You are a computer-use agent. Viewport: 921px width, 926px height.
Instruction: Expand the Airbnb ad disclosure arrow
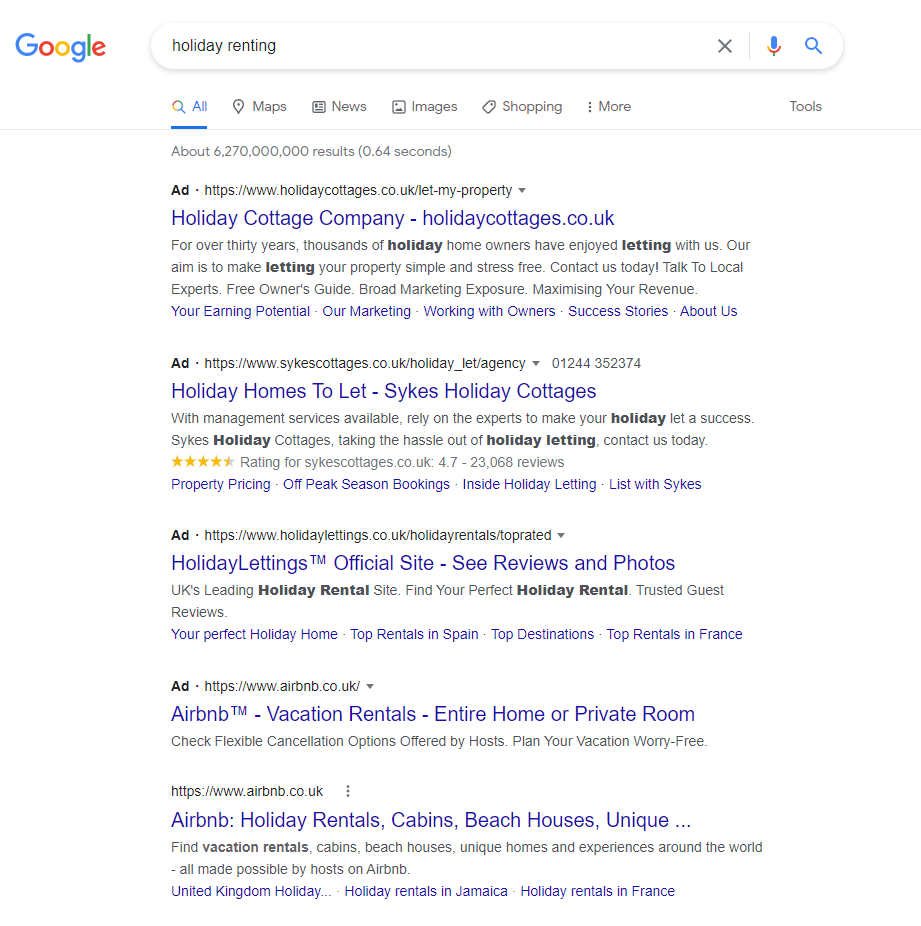[369, 687]
